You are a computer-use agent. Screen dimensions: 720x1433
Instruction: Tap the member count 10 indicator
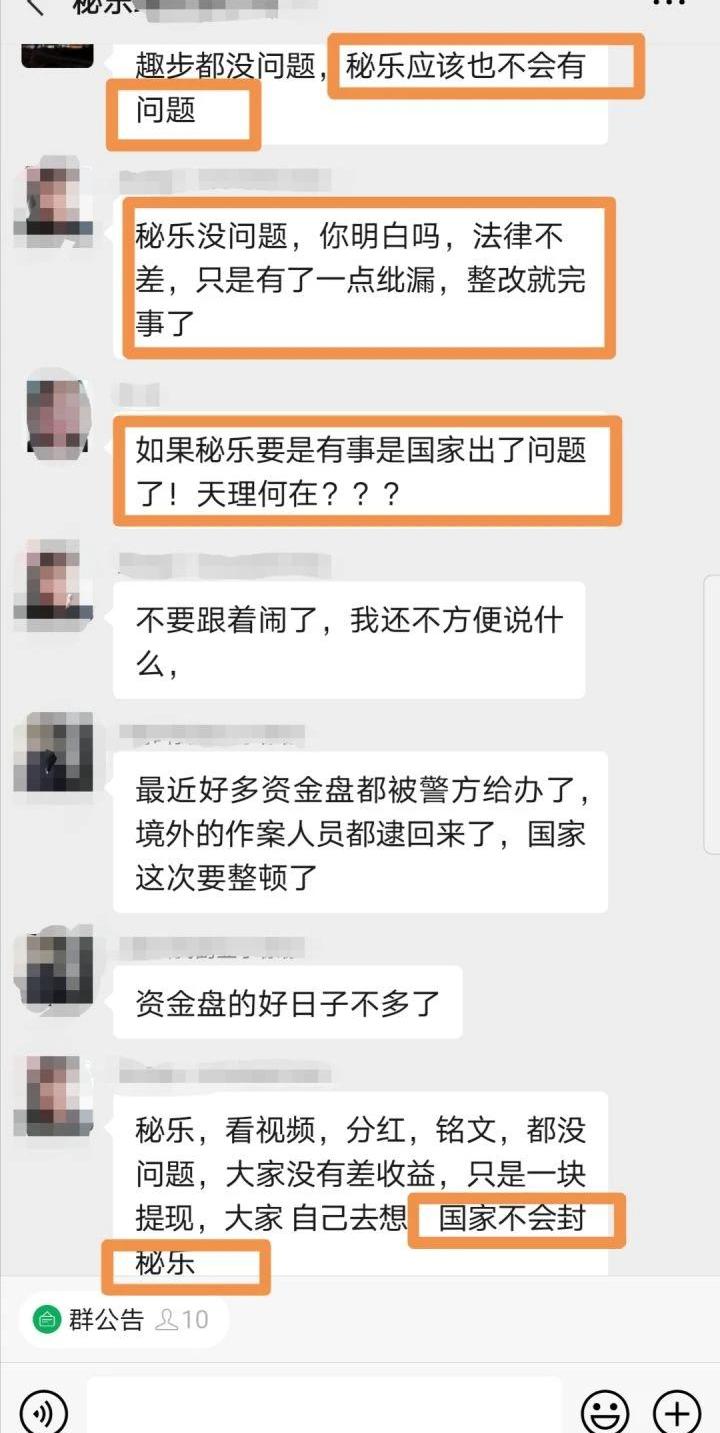click(x=183, y=1320)
